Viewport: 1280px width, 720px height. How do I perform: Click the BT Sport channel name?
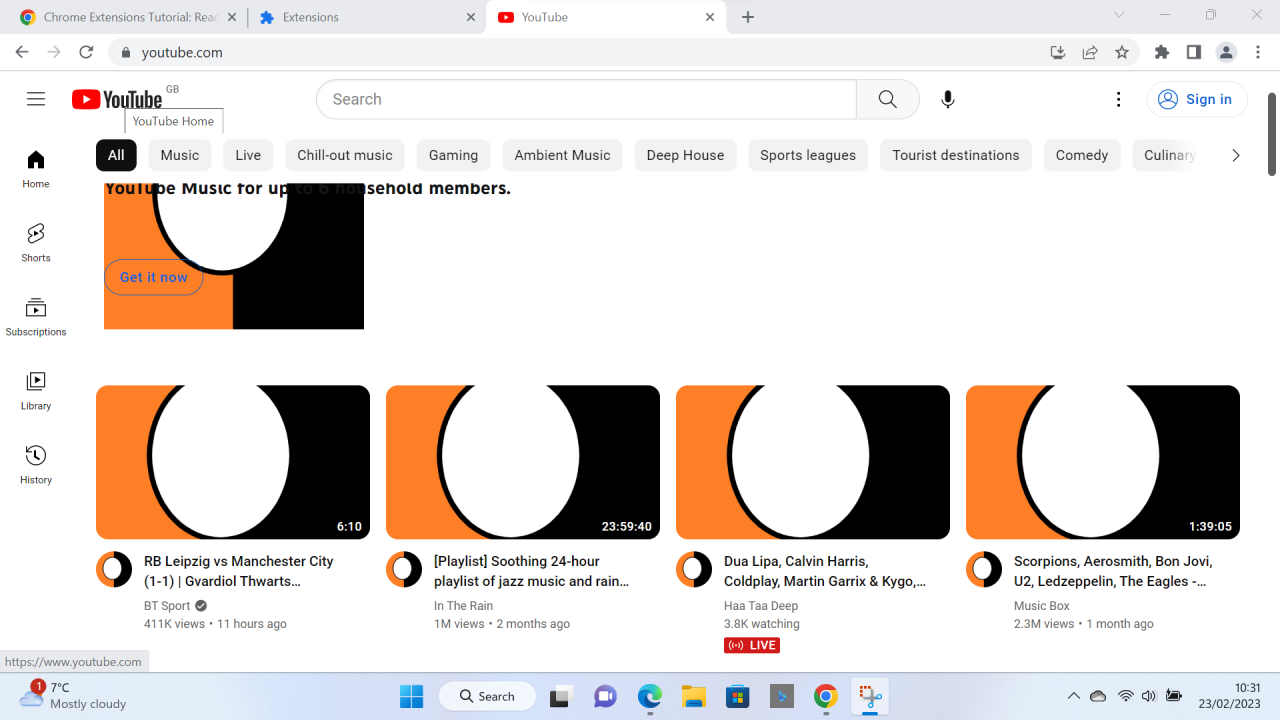pyautogui.click(x=167, y=606)
